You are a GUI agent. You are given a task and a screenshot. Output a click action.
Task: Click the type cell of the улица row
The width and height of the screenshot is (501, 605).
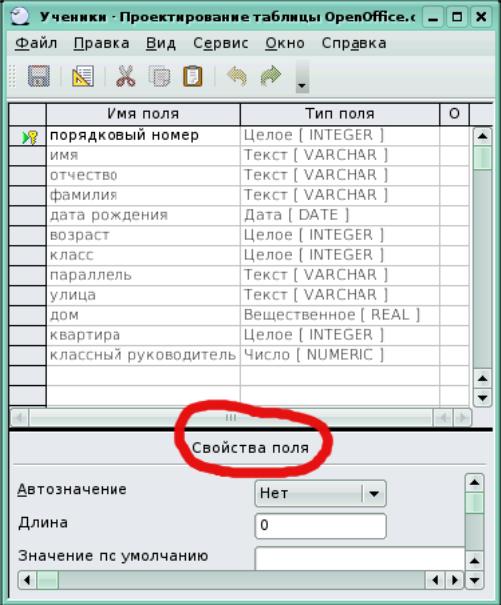[x=340, y=296]
